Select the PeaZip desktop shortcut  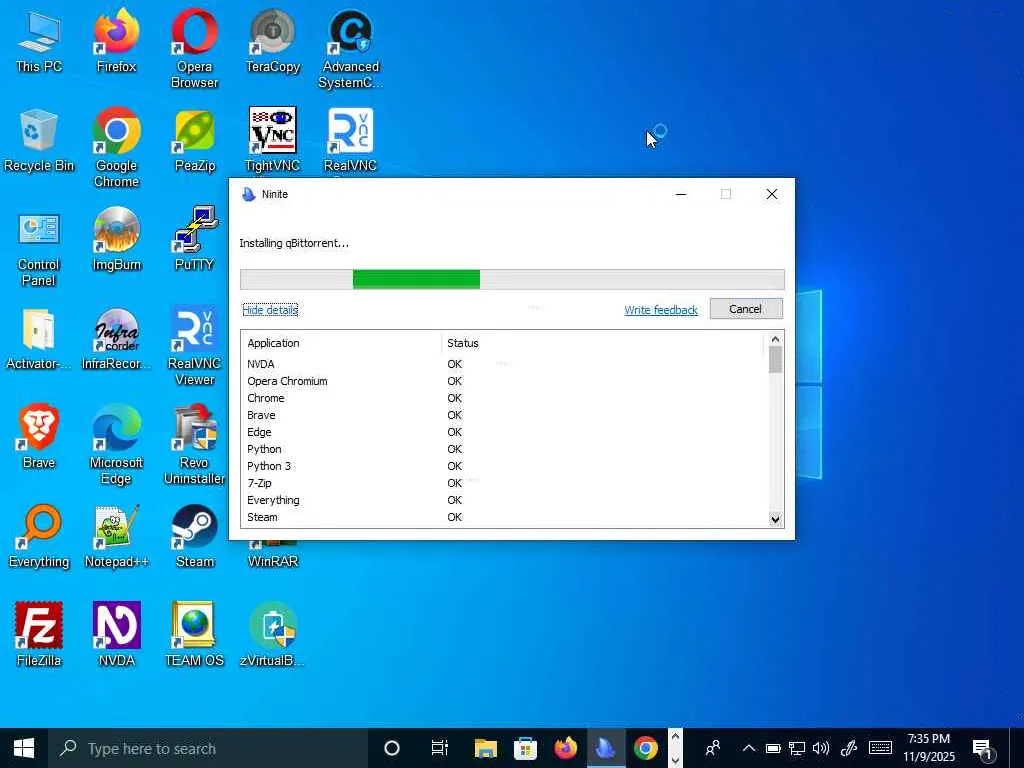tap(194, 134)
